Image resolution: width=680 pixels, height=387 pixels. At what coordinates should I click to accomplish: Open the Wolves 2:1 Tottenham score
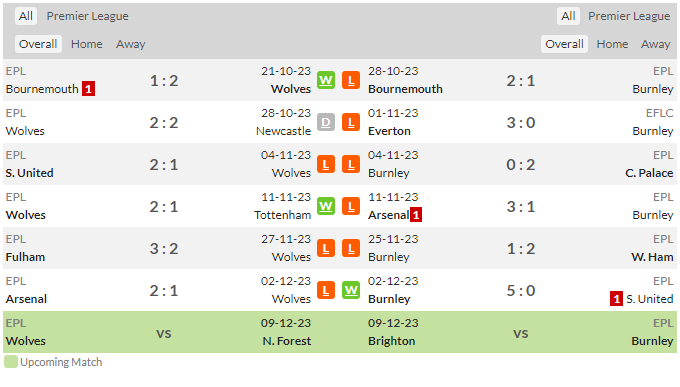[164, 207]
